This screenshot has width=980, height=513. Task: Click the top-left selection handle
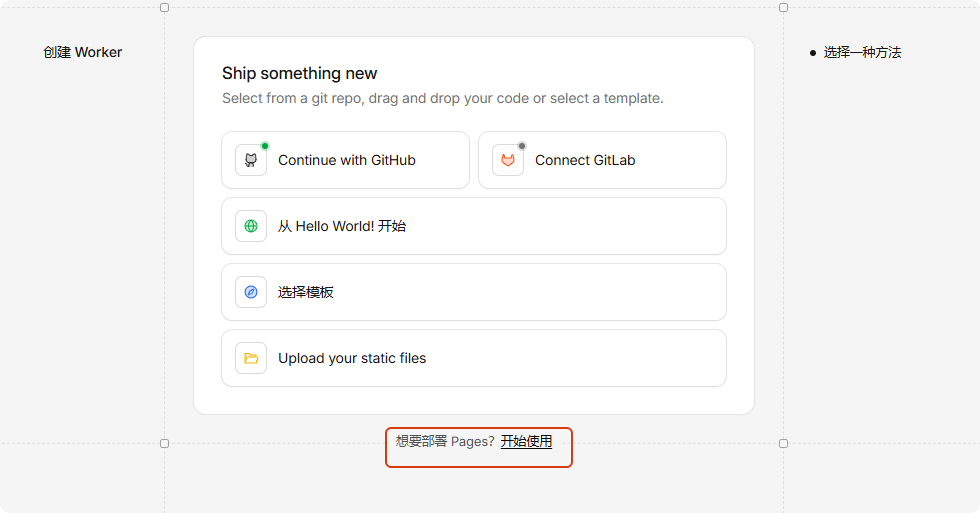tap(165, 7)
